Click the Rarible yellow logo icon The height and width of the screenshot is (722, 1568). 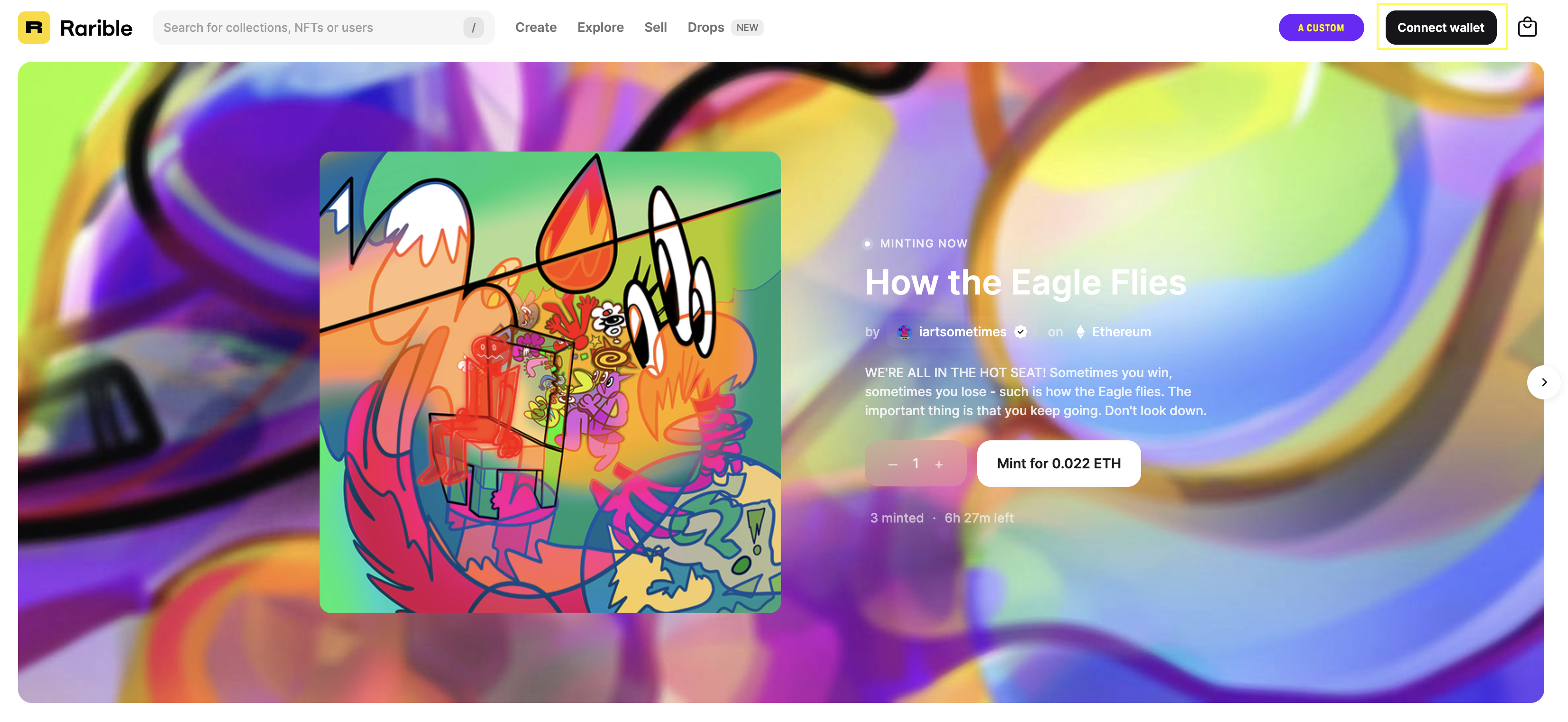pos(34,28)
